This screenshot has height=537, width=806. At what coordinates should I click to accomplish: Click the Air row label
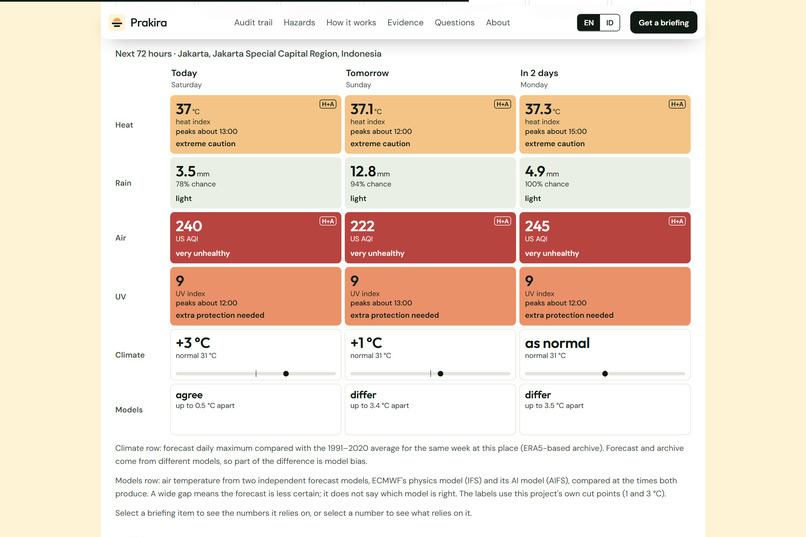(x=120, y=238)
